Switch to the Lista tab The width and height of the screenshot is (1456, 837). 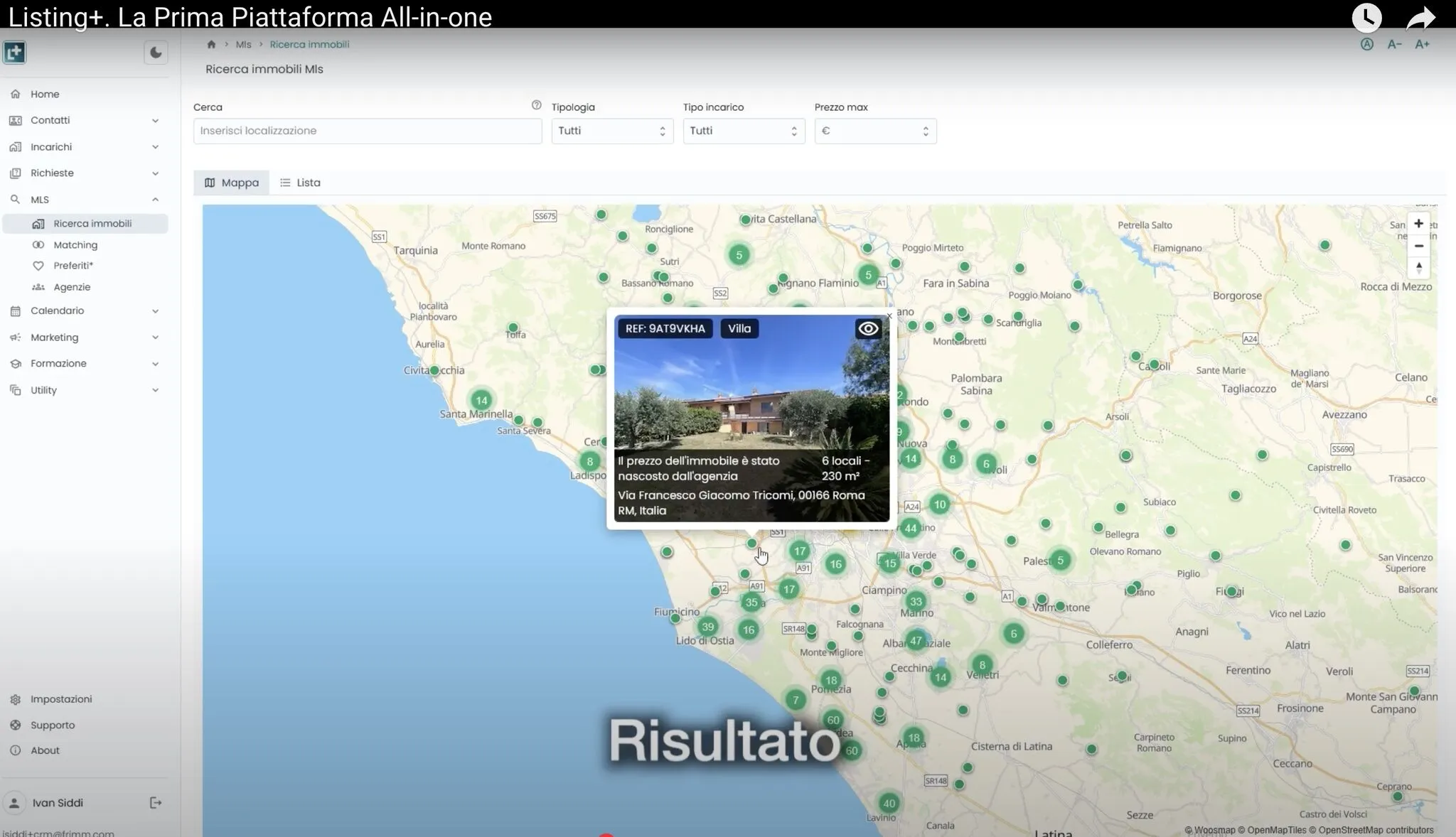300,183
